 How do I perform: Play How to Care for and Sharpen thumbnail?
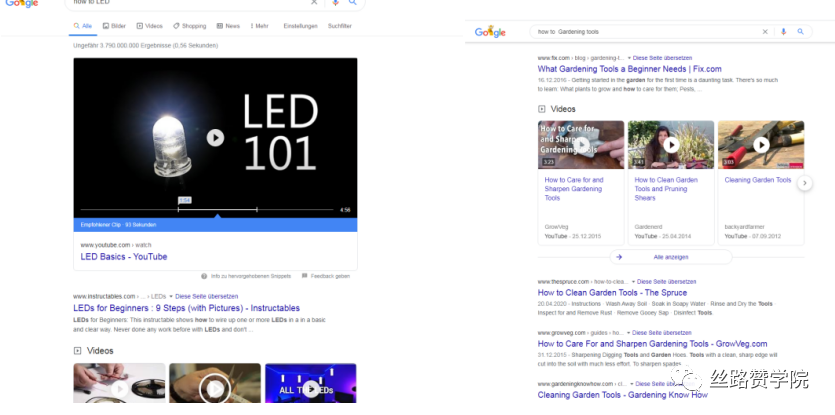pyautogui.click(x=581, y=144)
